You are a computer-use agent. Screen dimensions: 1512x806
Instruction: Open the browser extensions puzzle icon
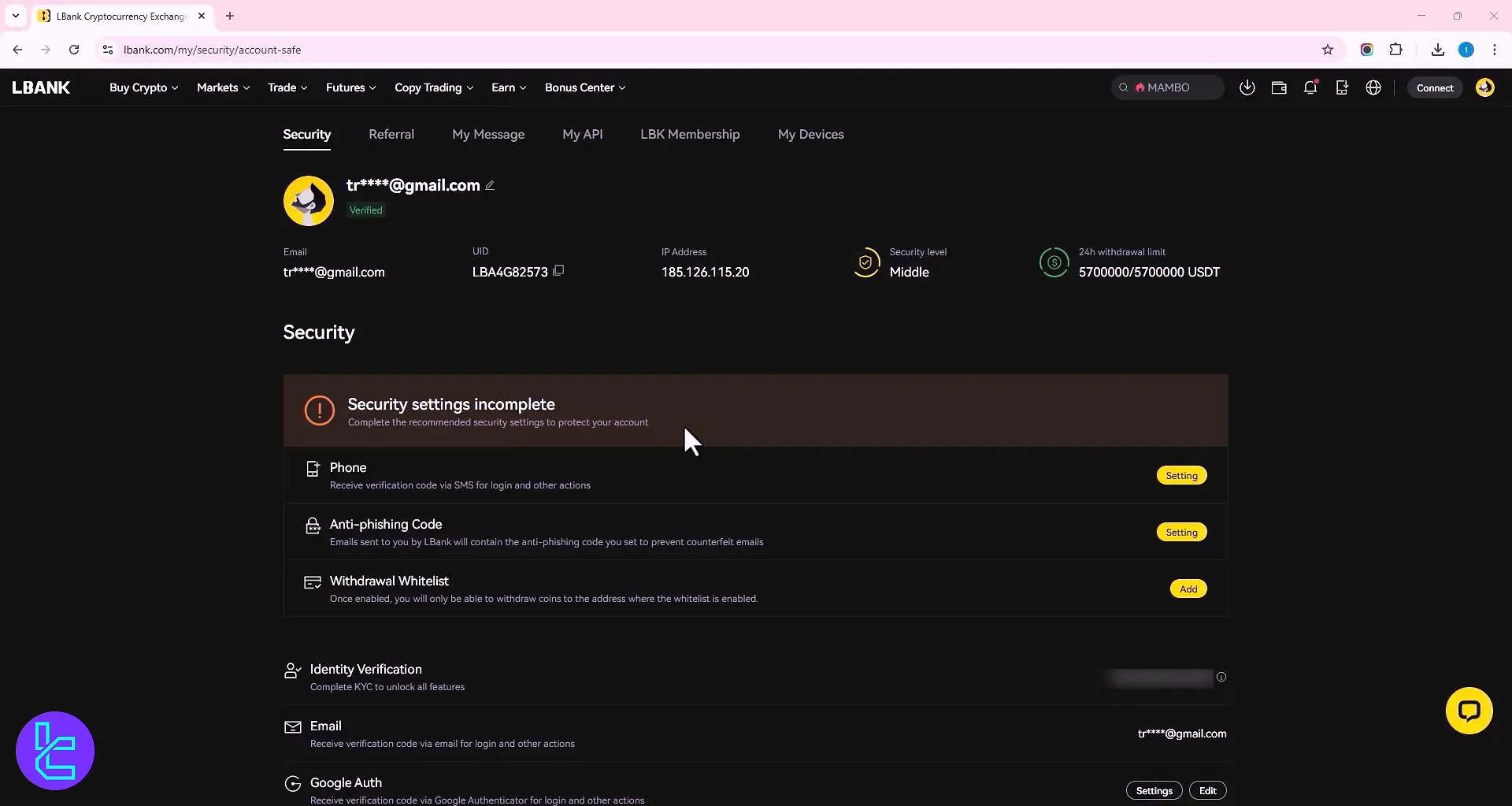point(1395,50)
